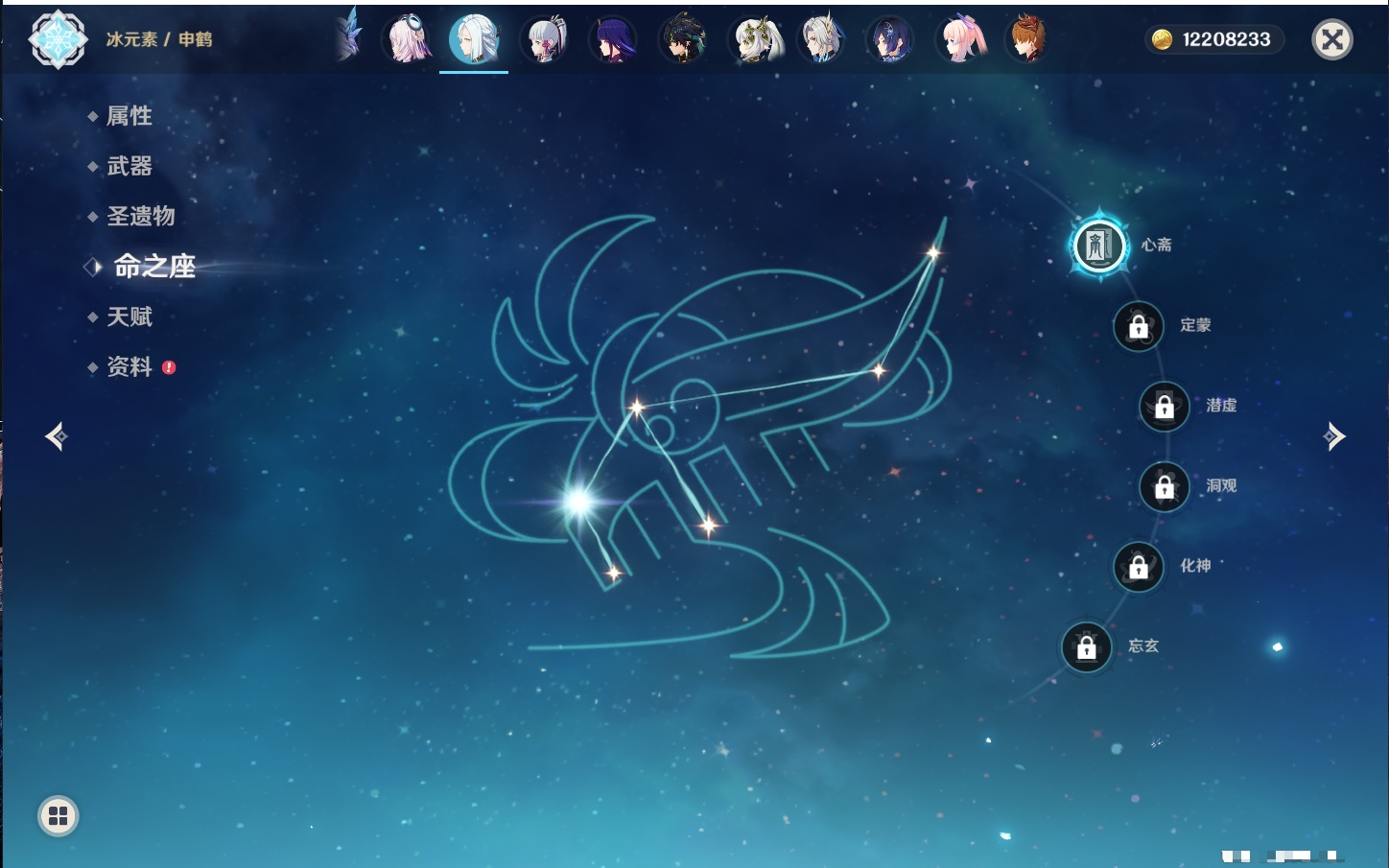Switch to silver ponytail character with red tassel

(544, 40)
